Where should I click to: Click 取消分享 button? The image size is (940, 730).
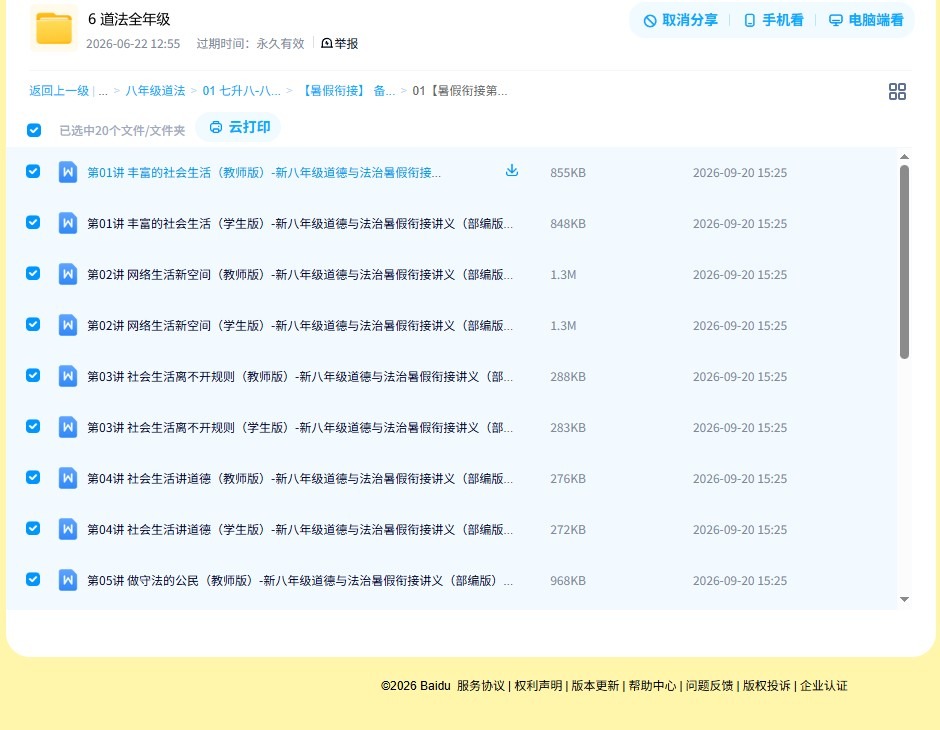(680, 20)
